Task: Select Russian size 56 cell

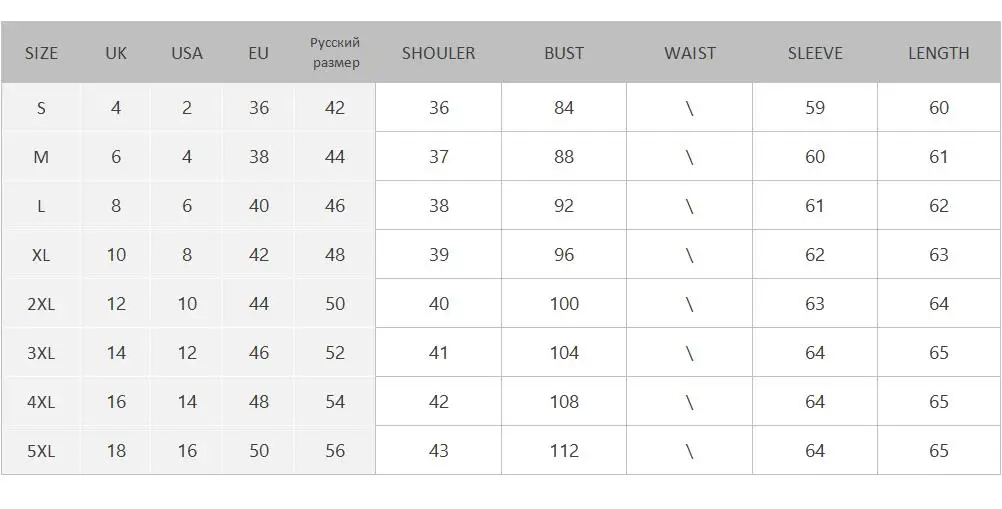Action: pyautogui.click(x=335, y=451)
